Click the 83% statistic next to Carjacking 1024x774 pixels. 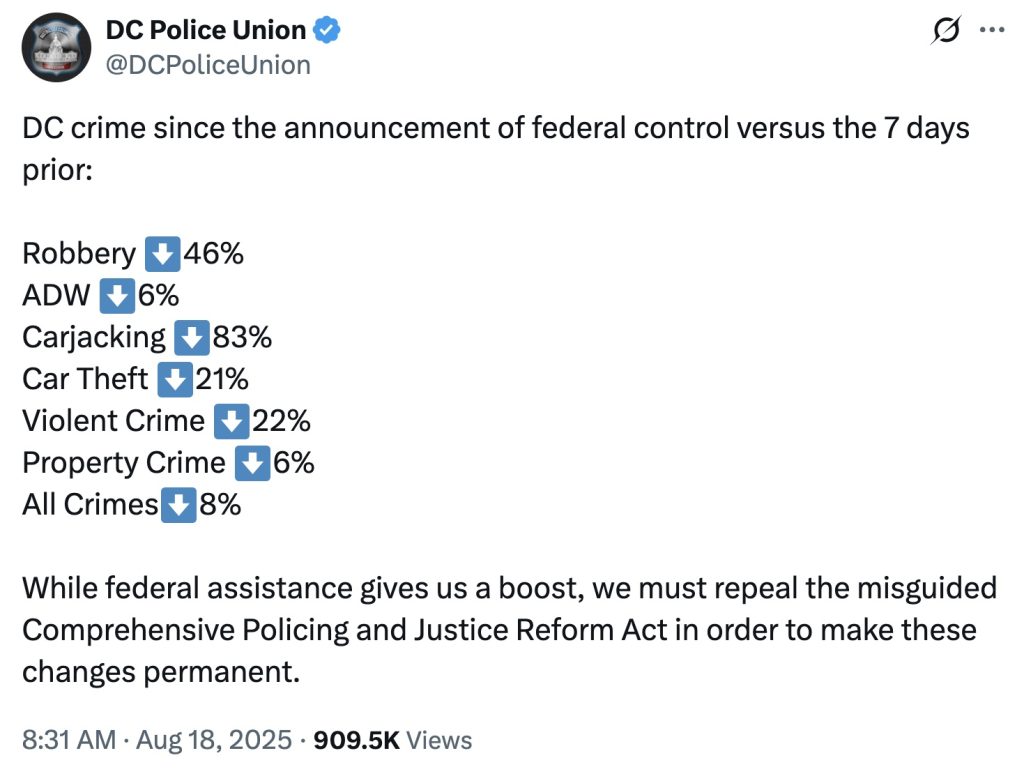point(242,339)
